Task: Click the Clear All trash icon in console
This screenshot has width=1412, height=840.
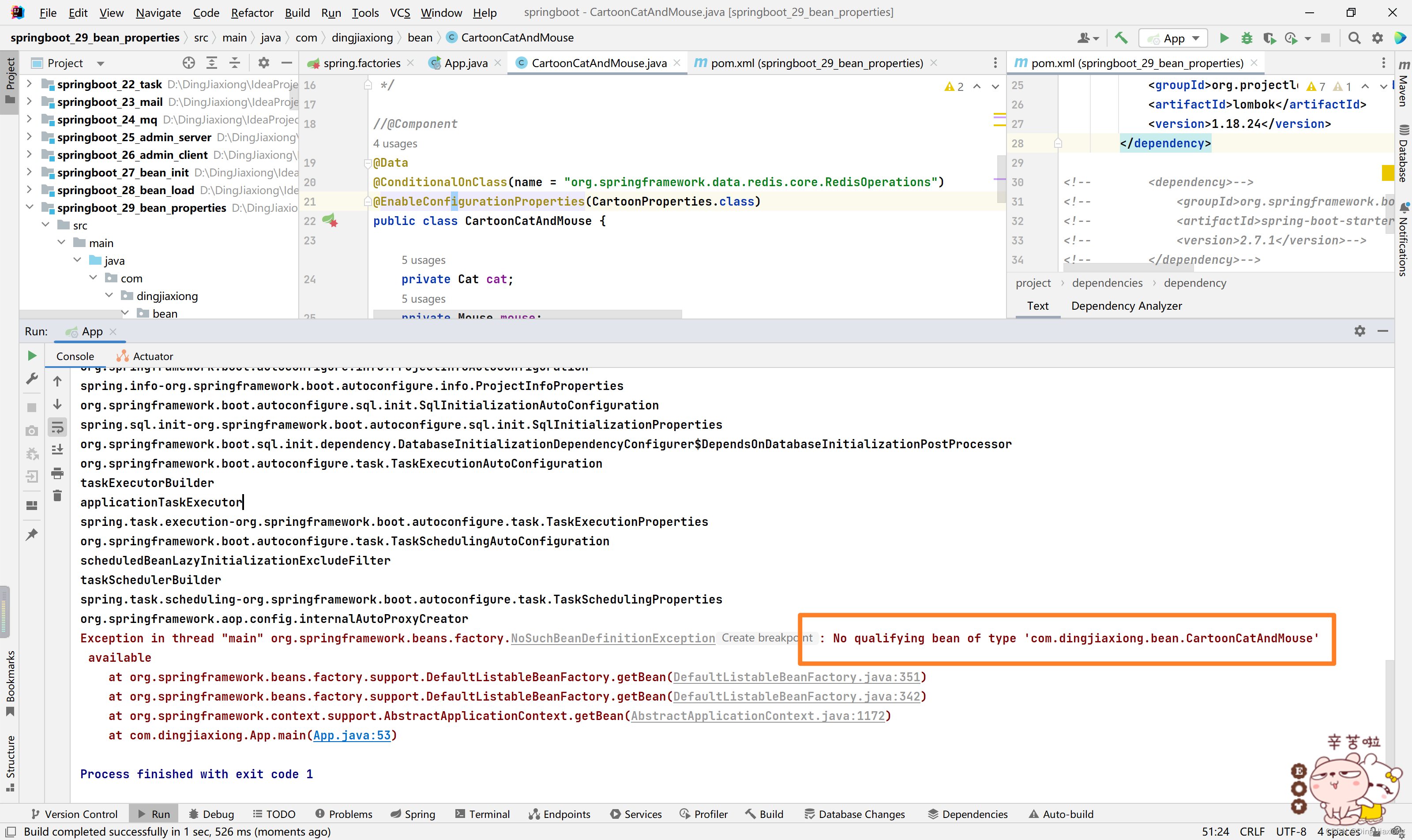Action: pos(57,496)
